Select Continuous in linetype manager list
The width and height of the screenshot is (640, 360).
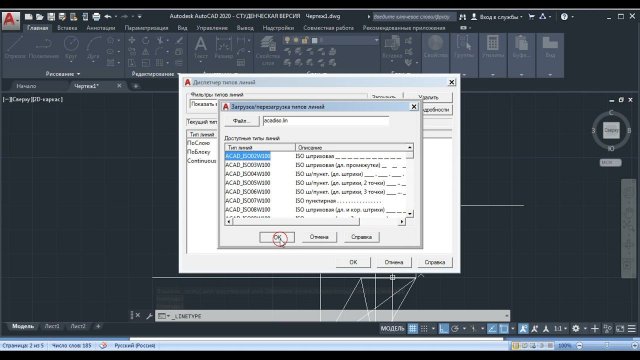pyautogui.click(x=202, y=161)
